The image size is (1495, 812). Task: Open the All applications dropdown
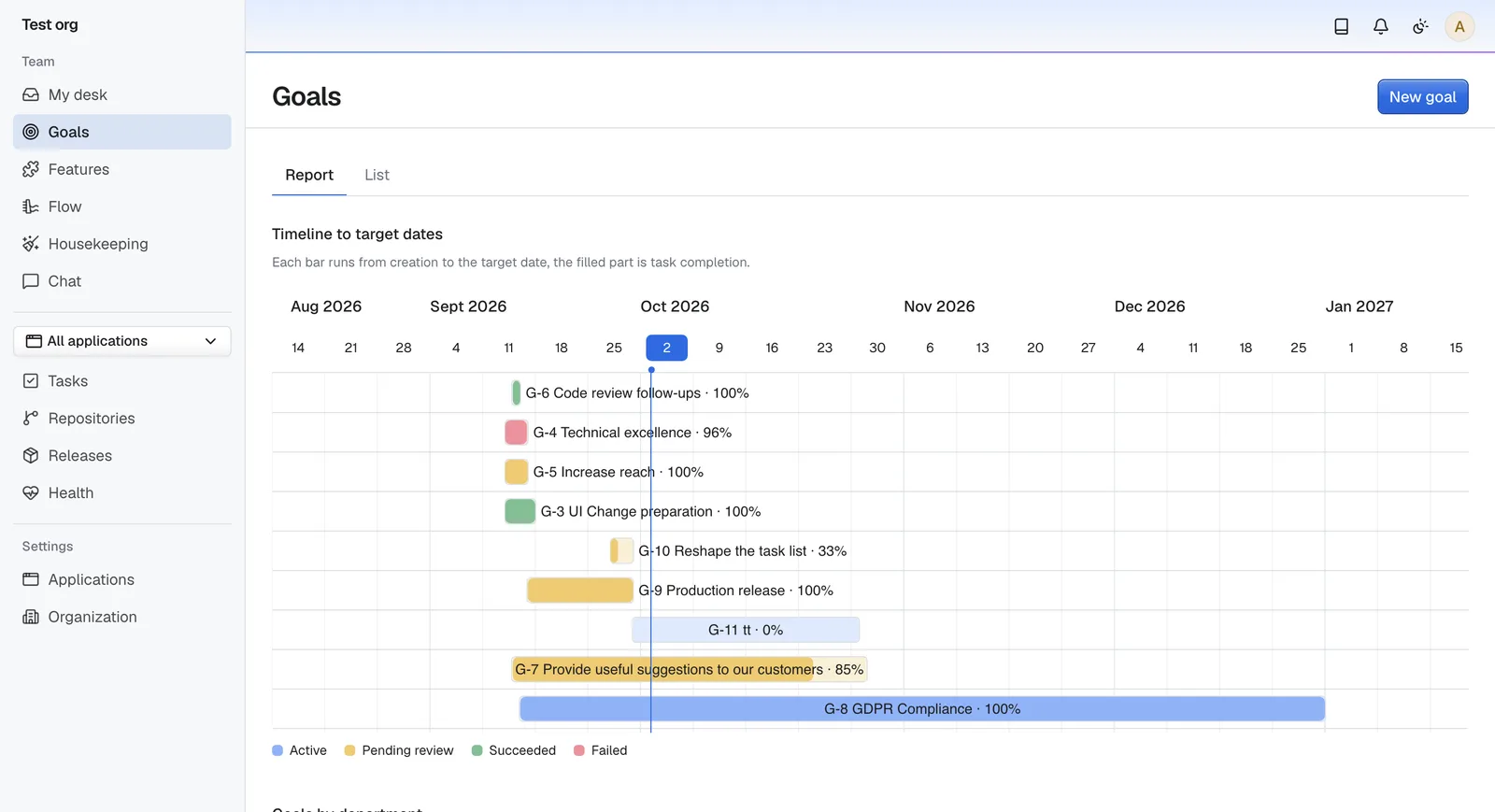pos(122,341)
